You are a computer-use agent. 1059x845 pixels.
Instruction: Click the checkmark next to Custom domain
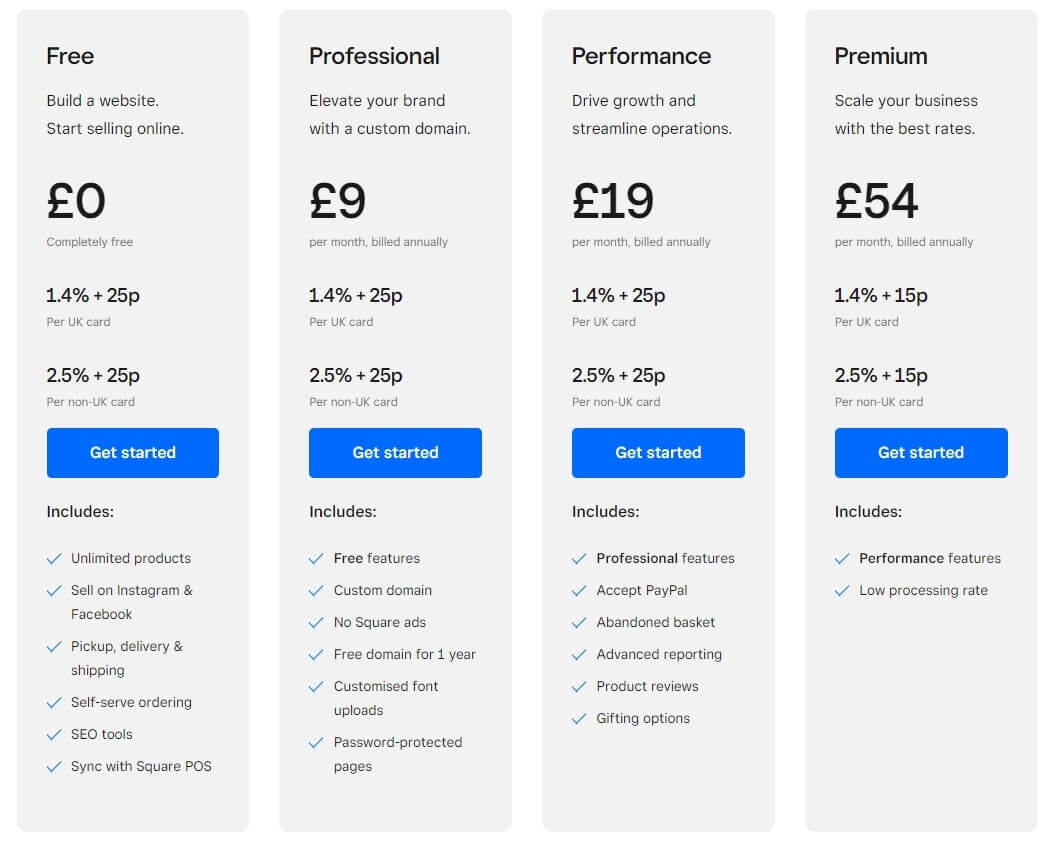[316, 590]
